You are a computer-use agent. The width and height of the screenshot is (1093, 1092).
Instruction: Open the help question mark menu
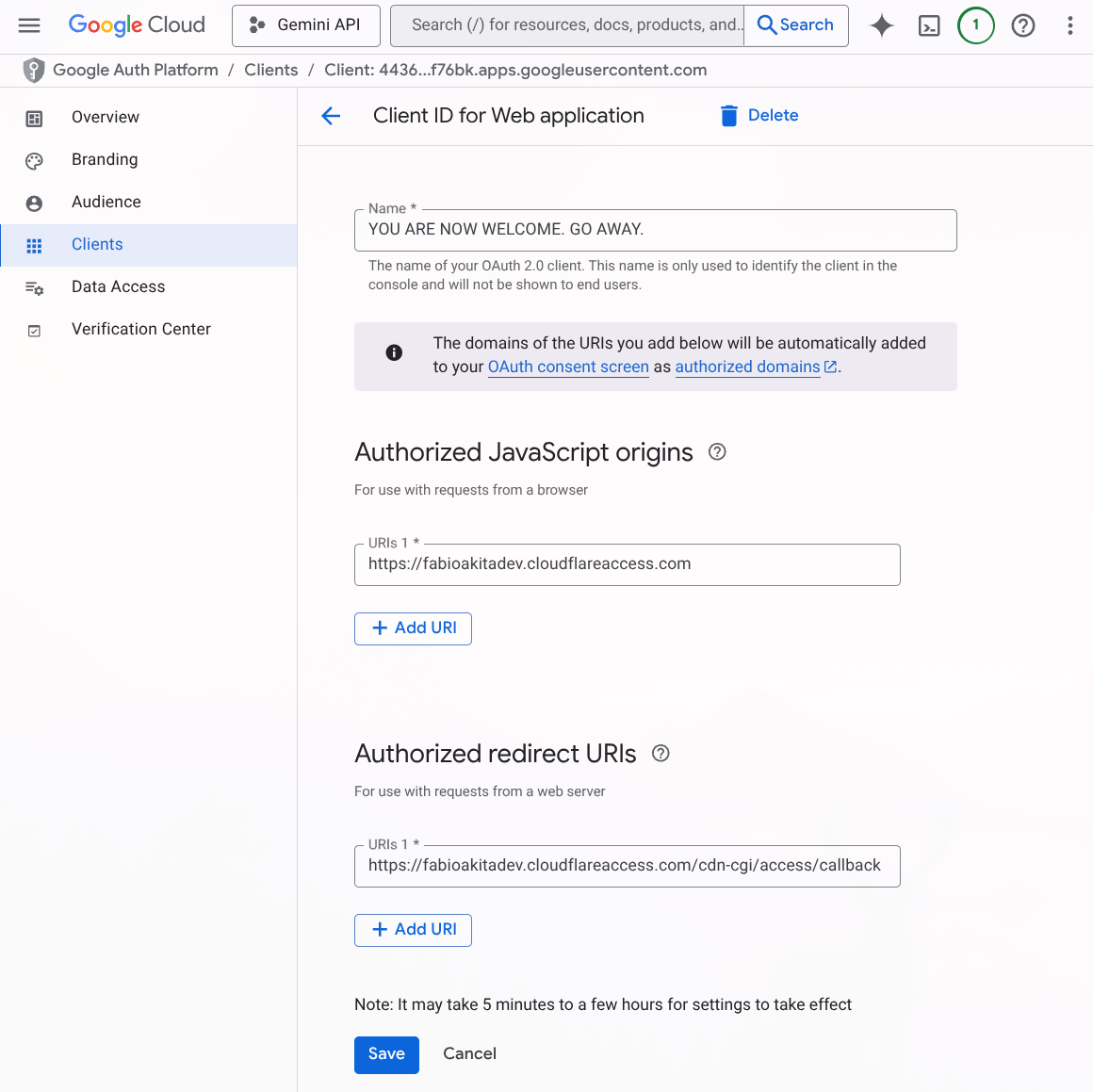[1023, 25]
